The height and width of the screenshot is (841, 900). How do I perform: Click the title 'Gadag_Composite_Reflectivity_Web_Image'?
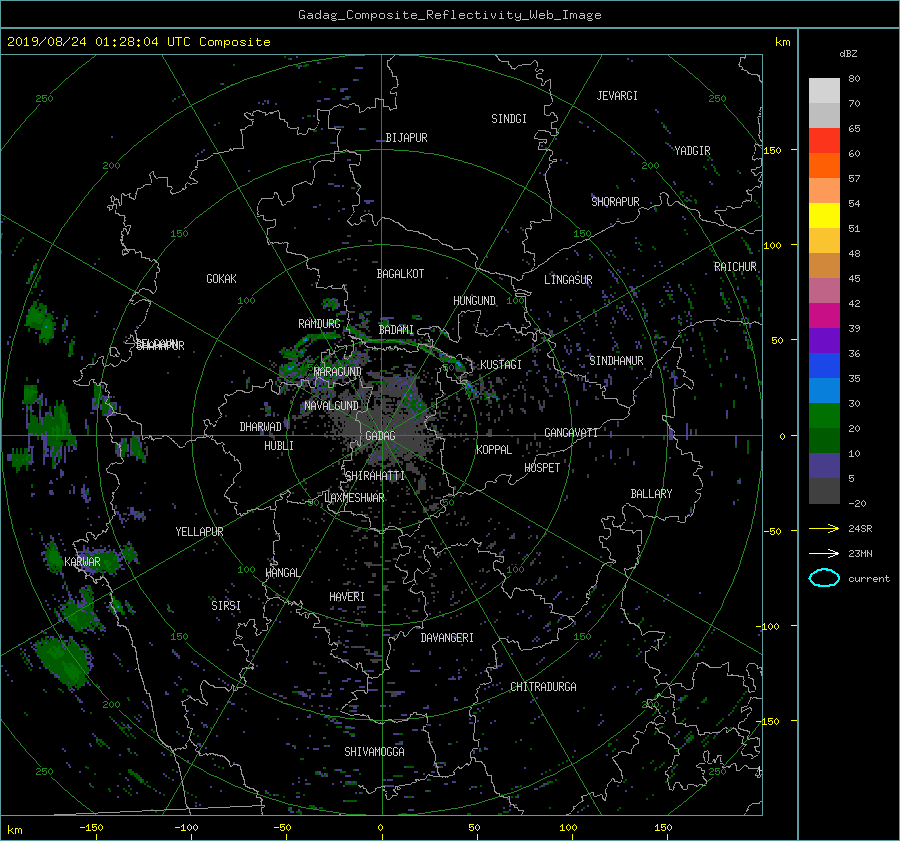coord(449,15)
